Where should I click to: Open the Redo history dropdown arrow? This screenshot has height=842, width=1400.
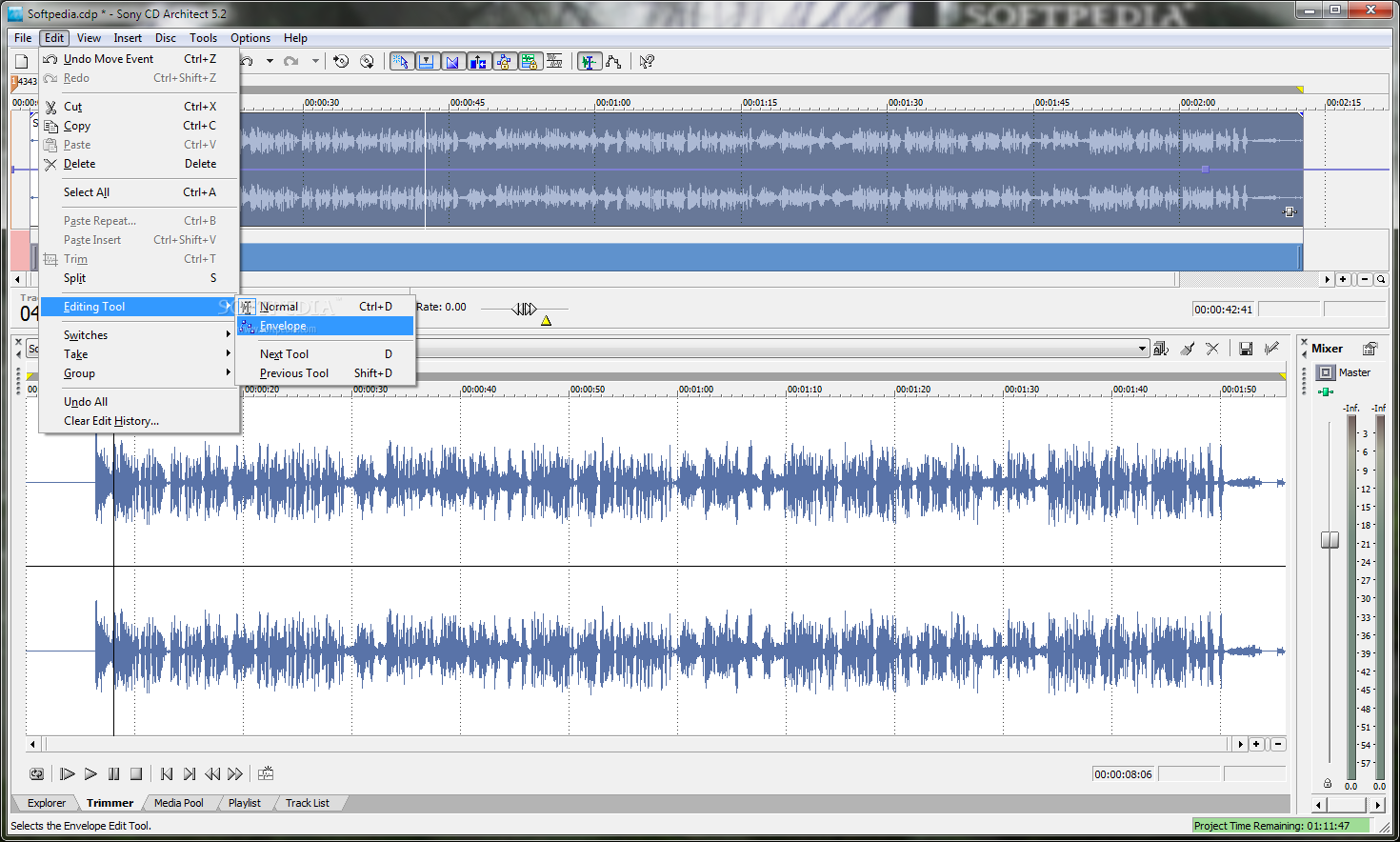[x=315, y=61]
